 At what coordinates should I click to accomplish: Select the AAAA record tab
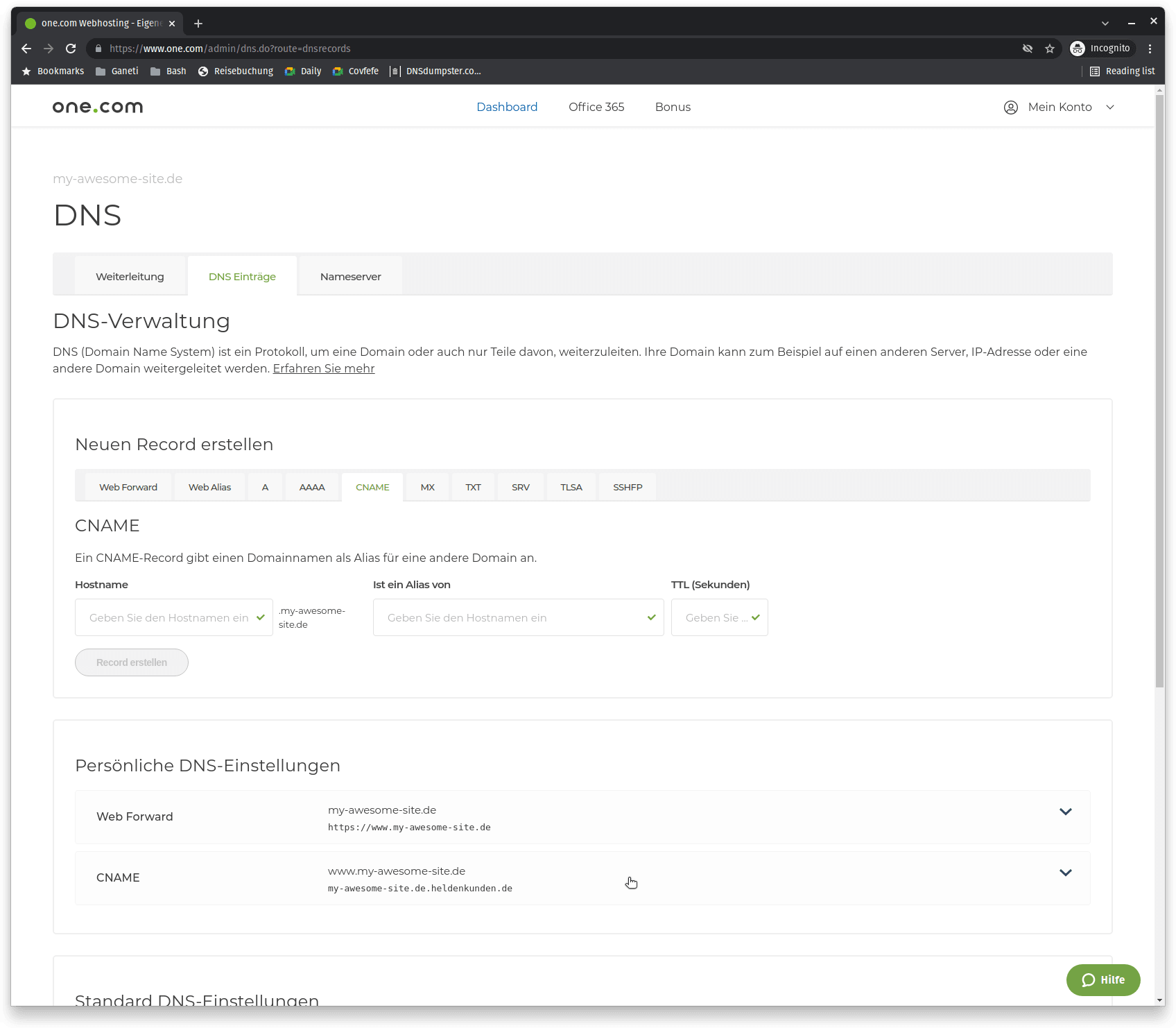click(312, 487)
